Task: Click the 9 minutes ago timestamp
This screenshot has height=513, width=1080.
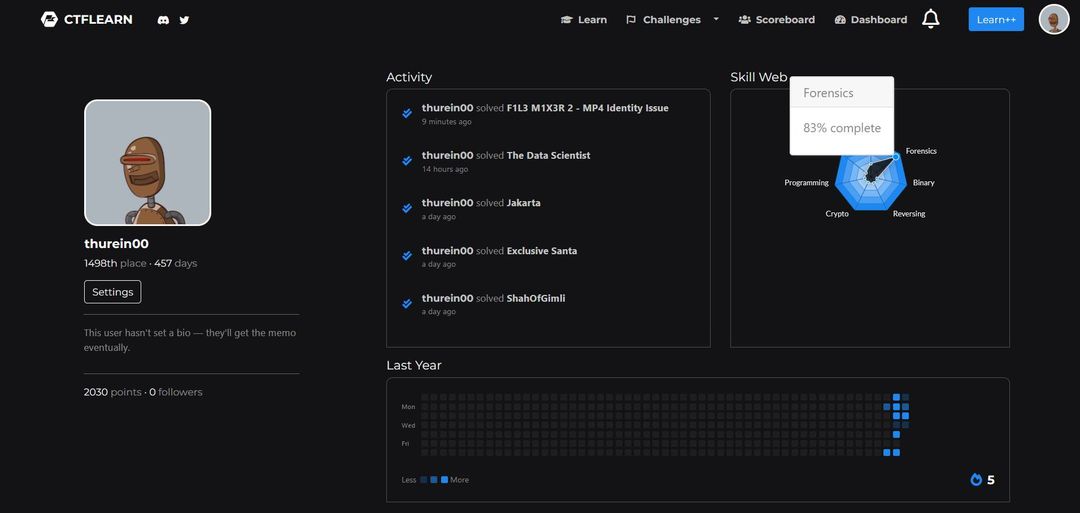Action: [447, 122]
